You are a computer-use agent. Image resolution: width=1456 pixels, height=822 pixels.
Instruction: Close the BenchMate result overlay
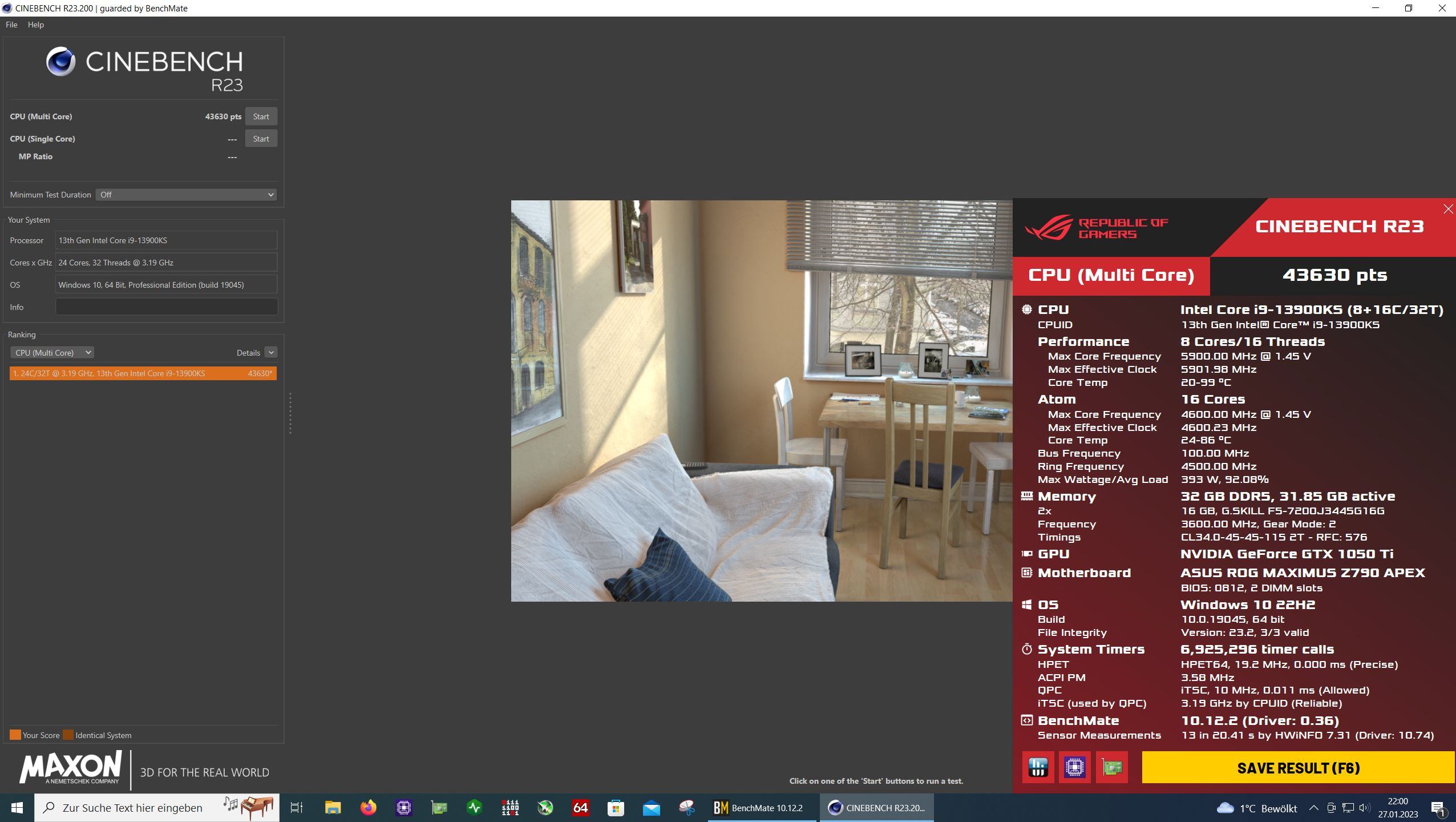1448,209
